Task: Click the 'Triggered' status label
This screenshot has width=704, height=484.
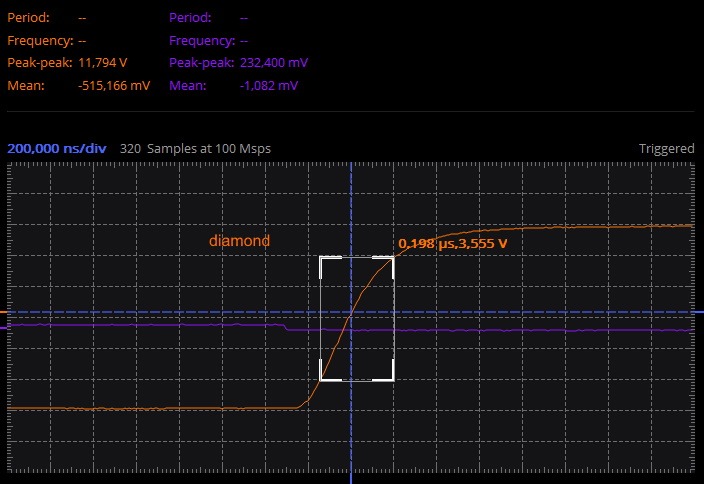Action: coord(666,149)
